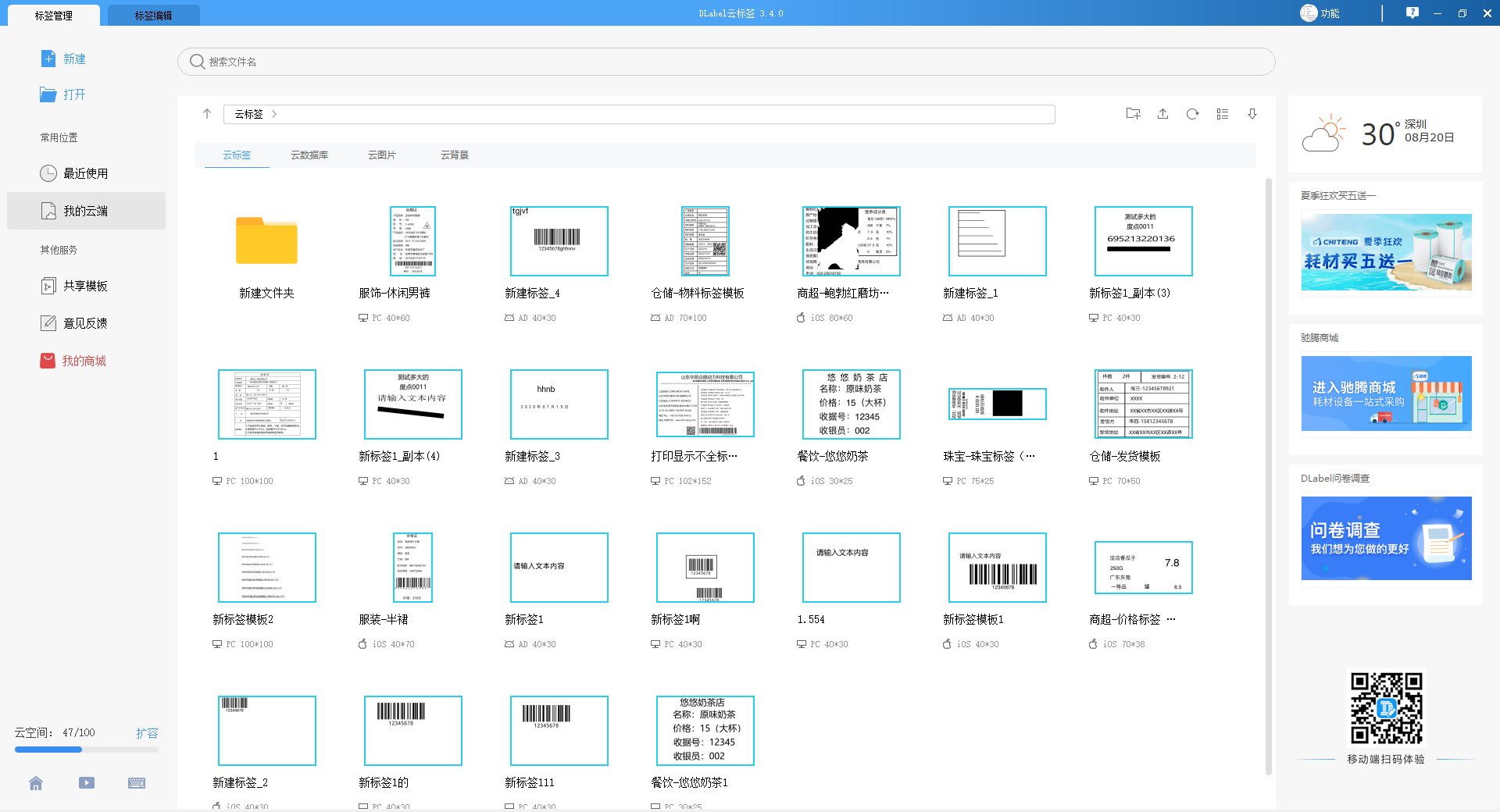Switch to list view layout
The width and height of the screenshot is (1500, 812).
coord(1223,113)
